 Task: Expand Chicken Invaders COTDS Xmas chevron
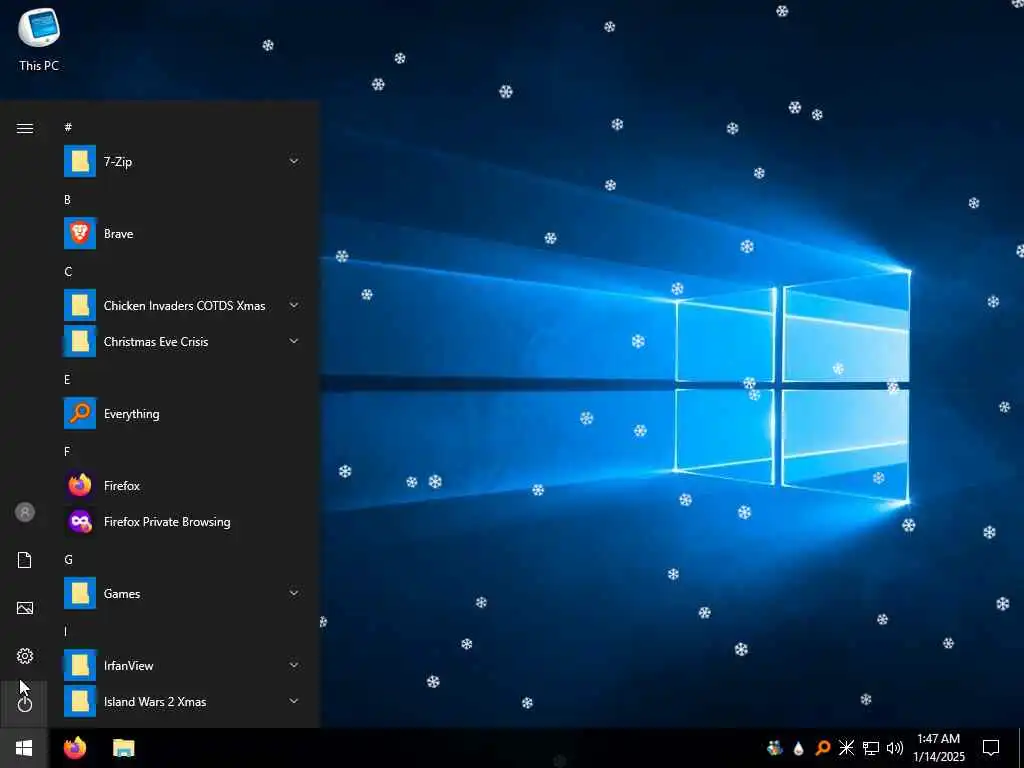(x=294, y=305)
